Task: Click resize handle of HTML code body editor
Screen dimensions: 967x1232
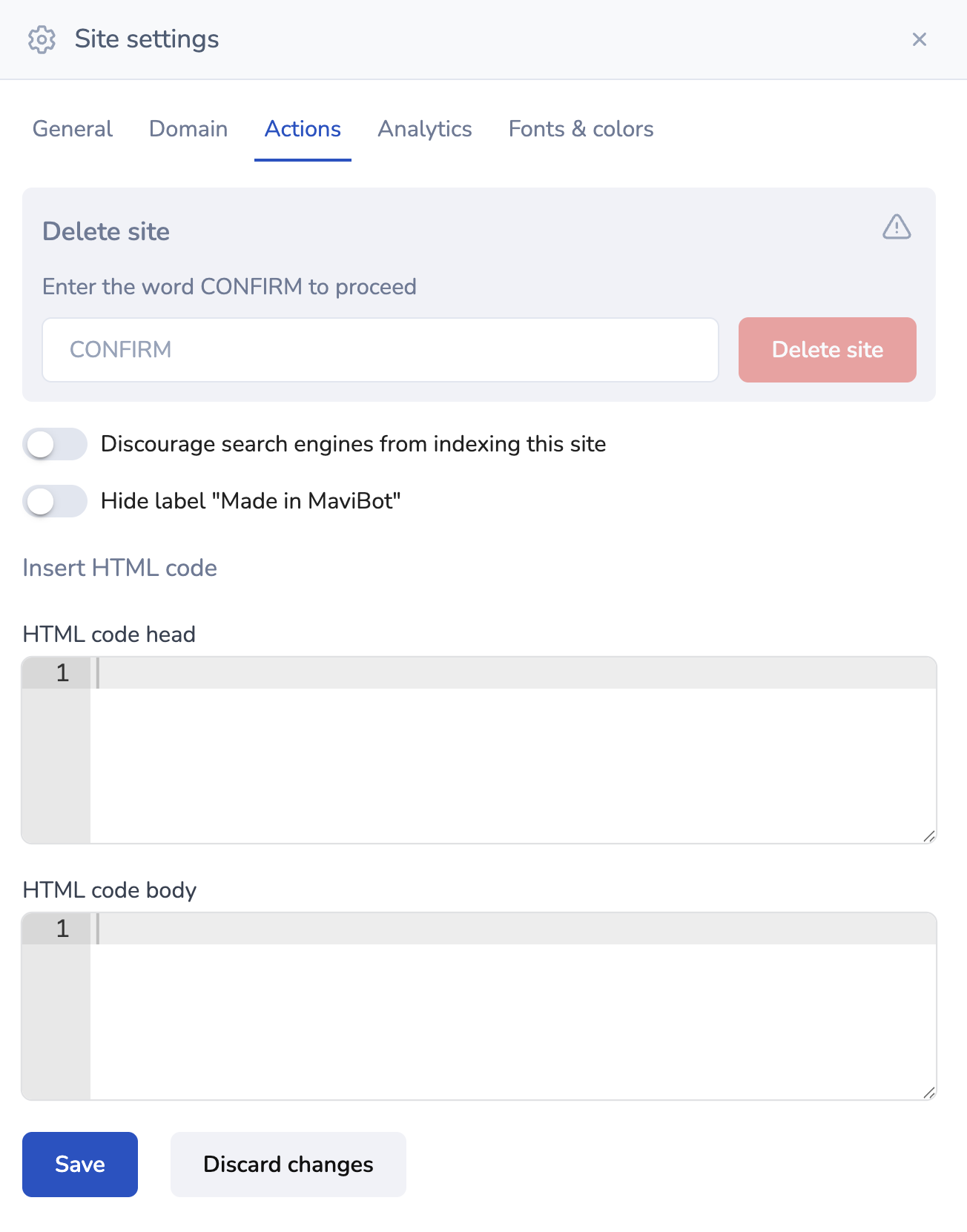Action: point(929,1092)
